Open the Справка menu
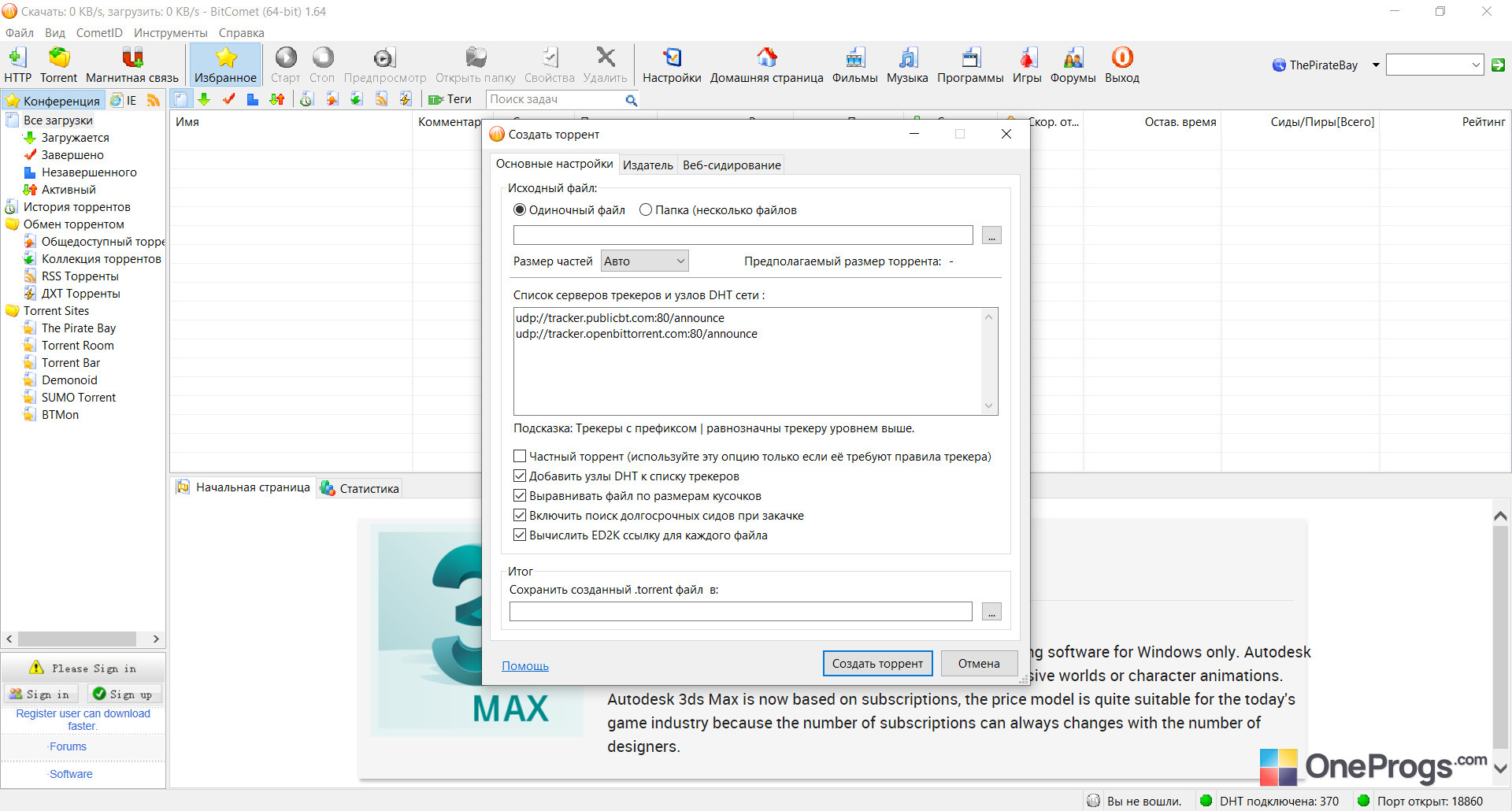The width and height of the screenshot is (1512, 811). pyautogui.click(x=242, y=33)
